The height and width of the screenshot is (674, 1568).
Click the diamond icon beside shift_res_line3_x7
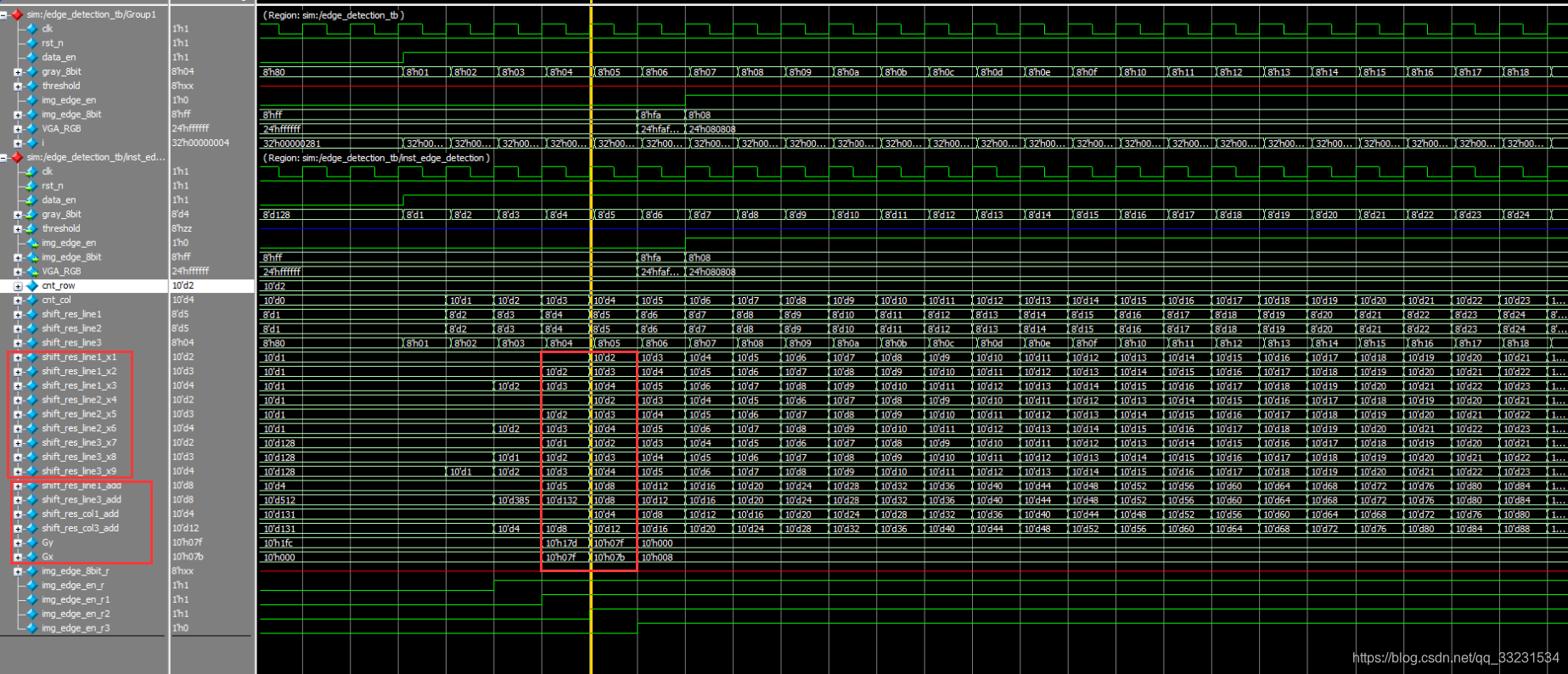point(32,442)
